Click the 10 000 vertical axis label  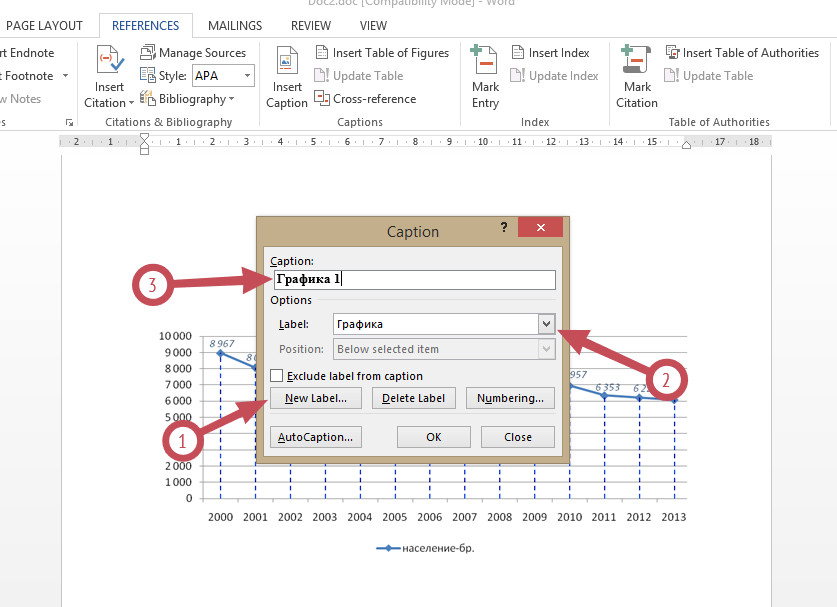(175, 336)
